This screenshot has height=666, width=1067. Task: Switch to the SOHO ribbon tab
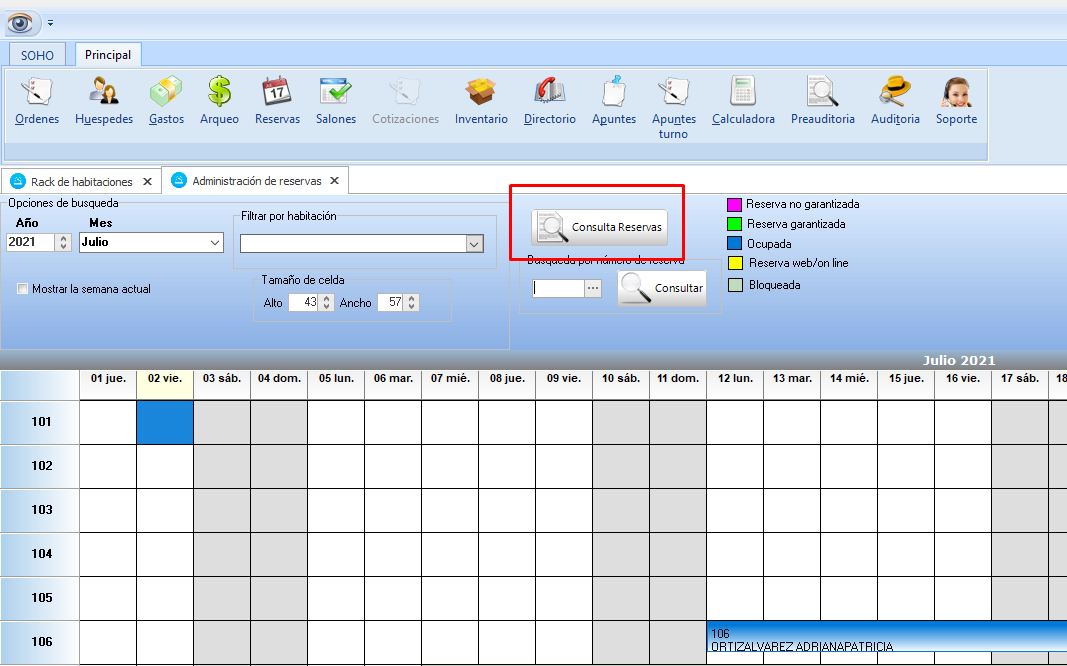pyautogui.click(x=37, y=55)
